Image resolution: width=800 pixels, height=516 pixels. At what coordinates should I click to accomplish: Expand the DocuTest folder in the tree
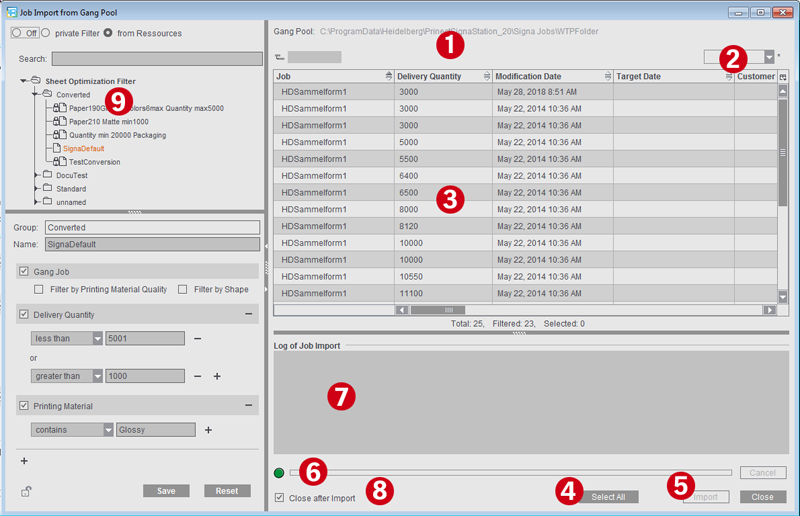click(37, 175)
